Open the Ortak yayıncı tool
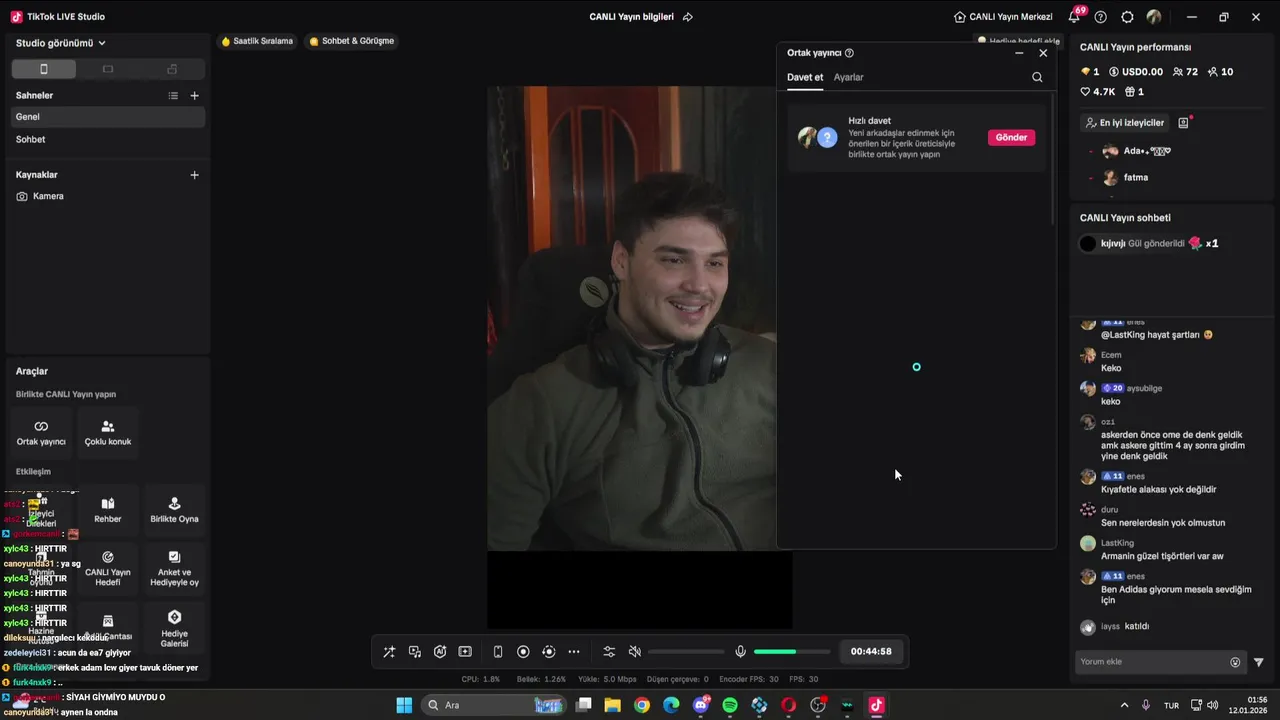The image size is (1280, 720). [41, 432]
